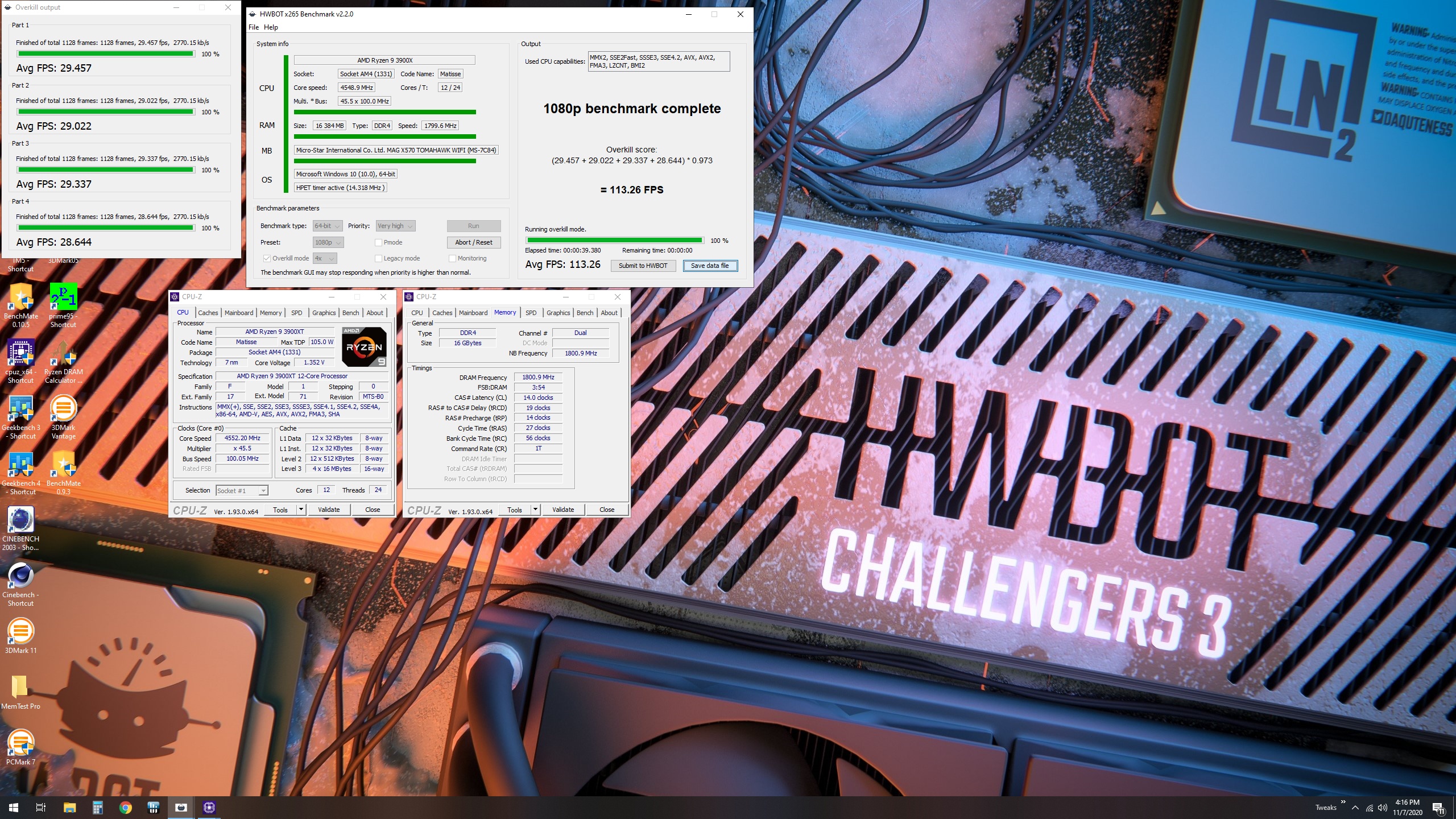Click the Running overkill mode progress bar

(x=615, y=241)
